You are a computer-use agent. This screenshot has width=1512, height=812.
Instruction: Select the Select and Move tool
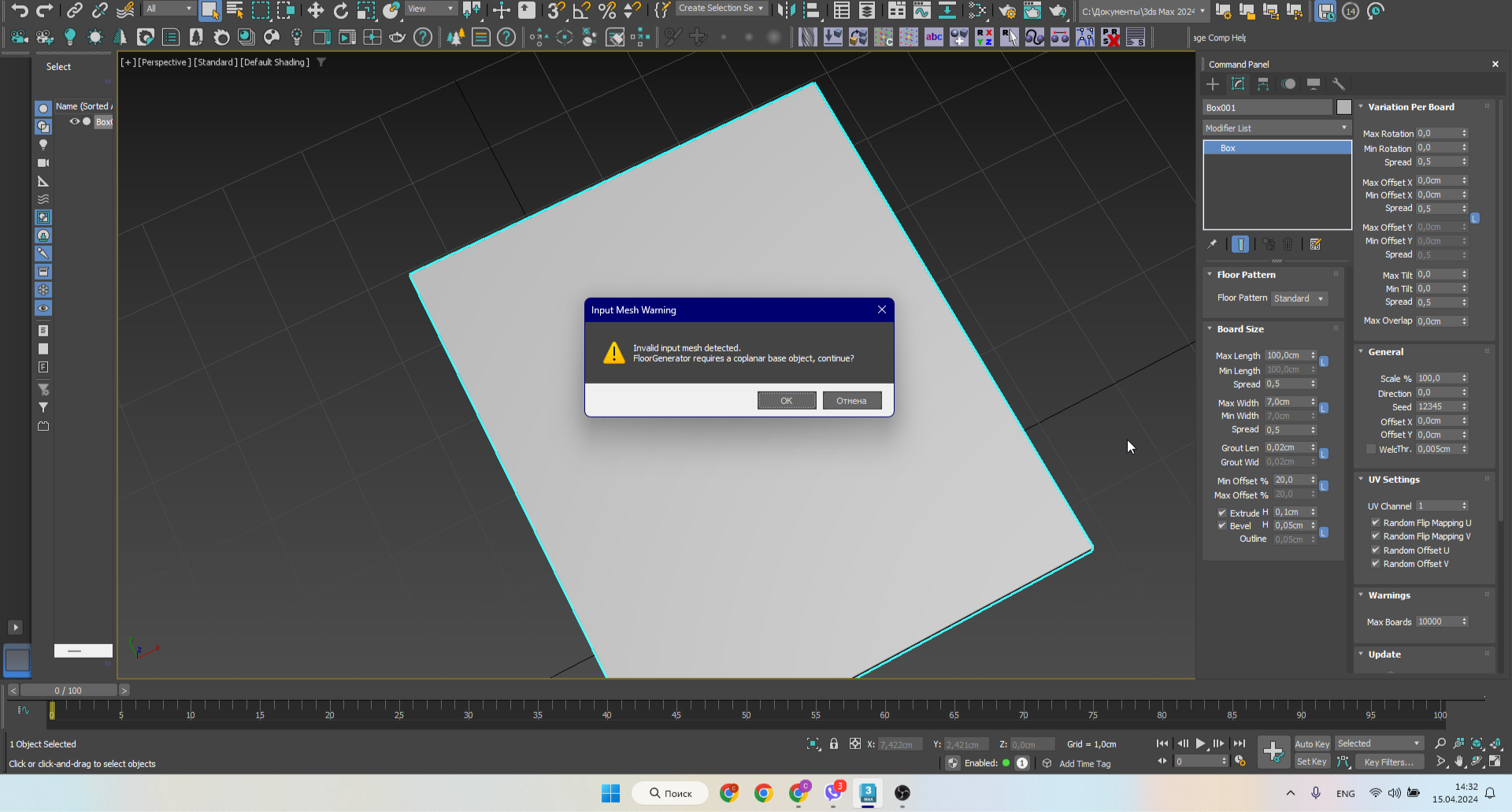[315, 10]
